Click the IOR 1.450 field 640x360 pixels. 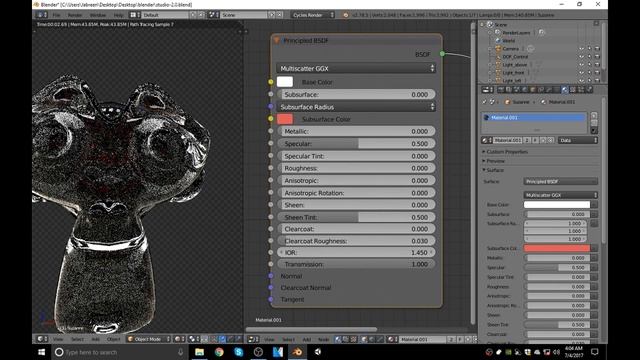coord(356,253)
